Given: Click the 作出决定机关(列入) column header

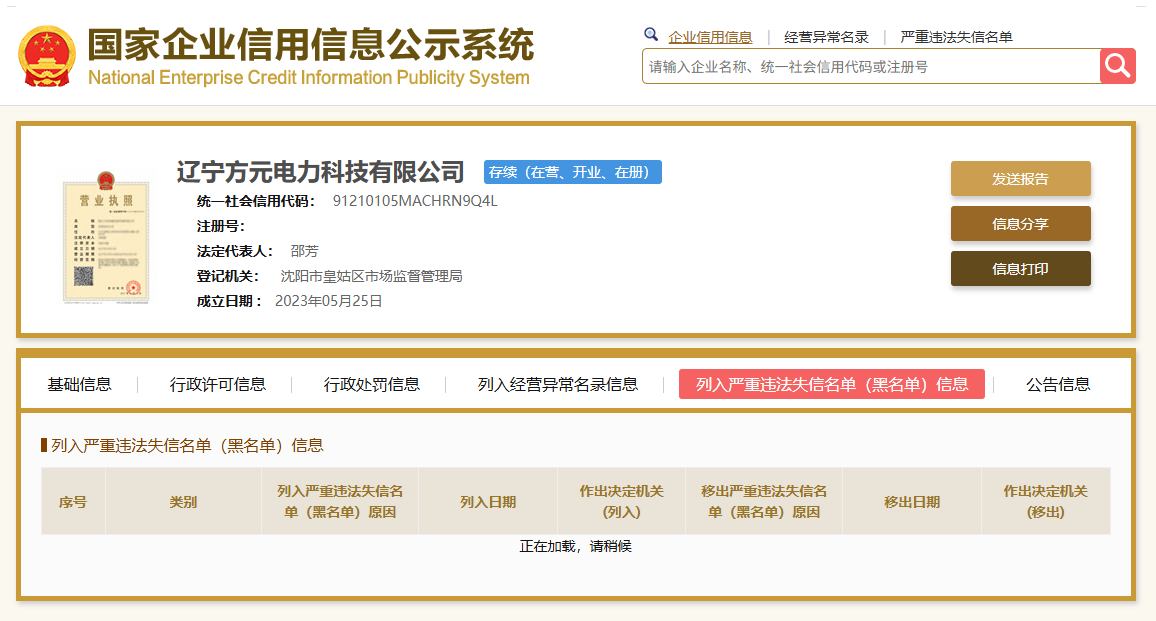Looking at the screenshot, I should click(621, 502).
